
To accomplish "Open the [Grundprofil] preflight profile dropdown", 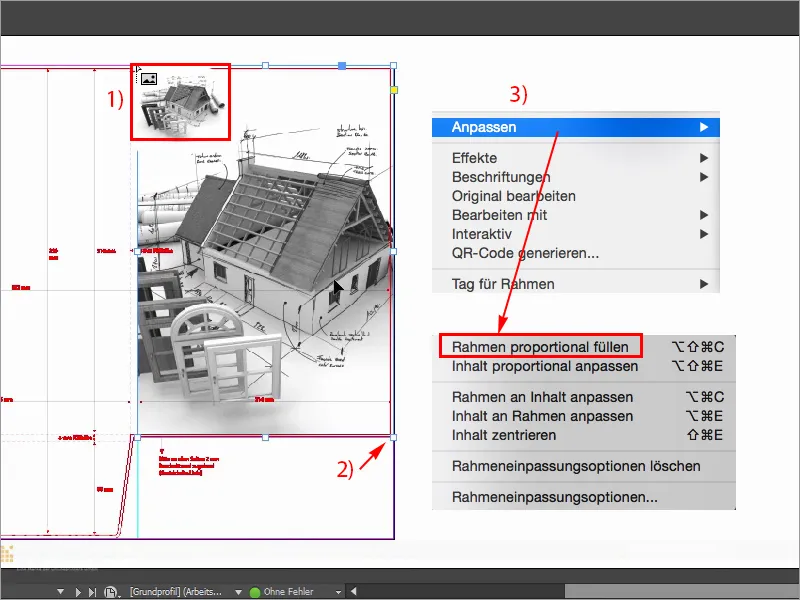I will pos(238,592).
